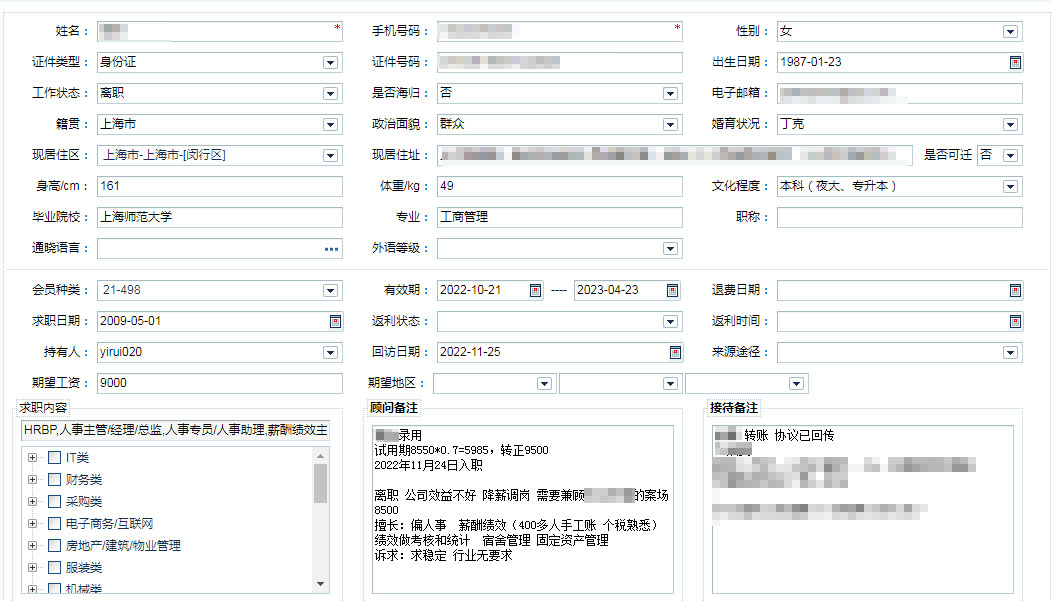Open the 会员种类 dropdown showing 21-498
The height and width of the screenshot is (601, 1052).
click(330, 290)
